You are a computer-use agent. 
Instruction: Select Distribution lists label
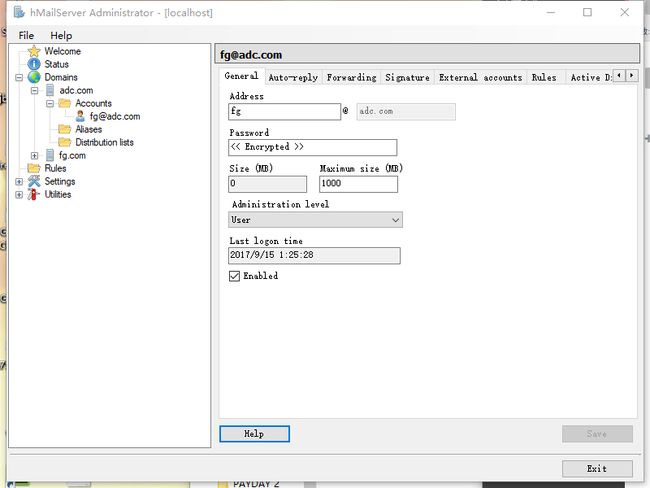coord(104,142)
